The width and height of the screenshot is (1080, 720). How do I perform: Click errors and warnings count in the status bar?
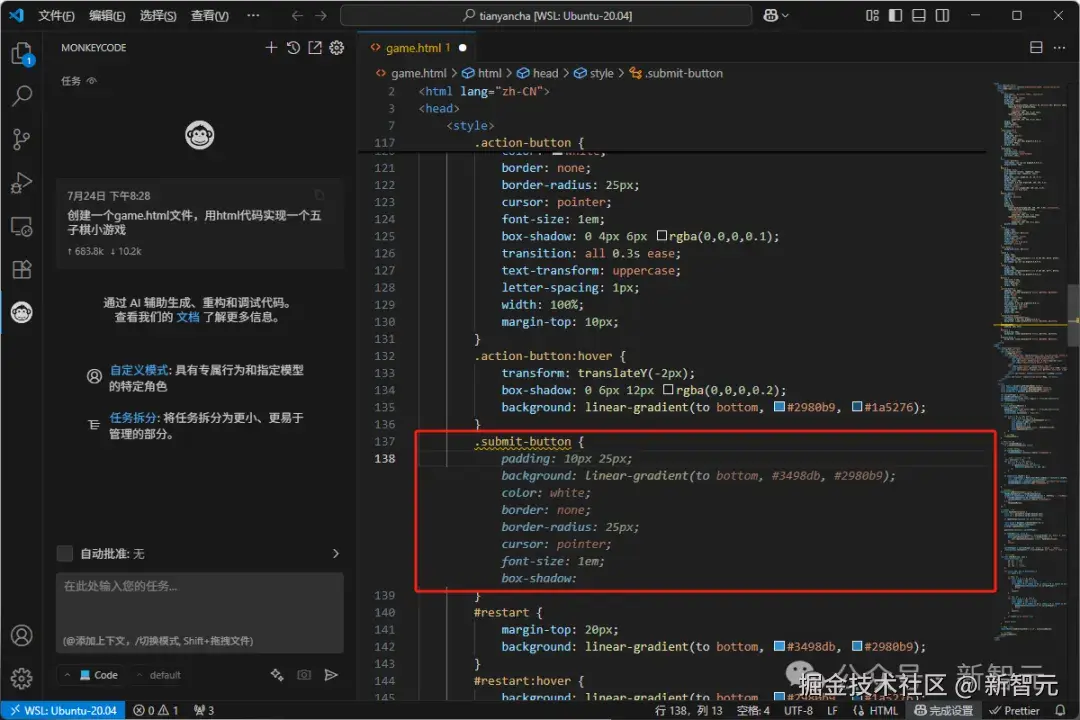(156, 710)
